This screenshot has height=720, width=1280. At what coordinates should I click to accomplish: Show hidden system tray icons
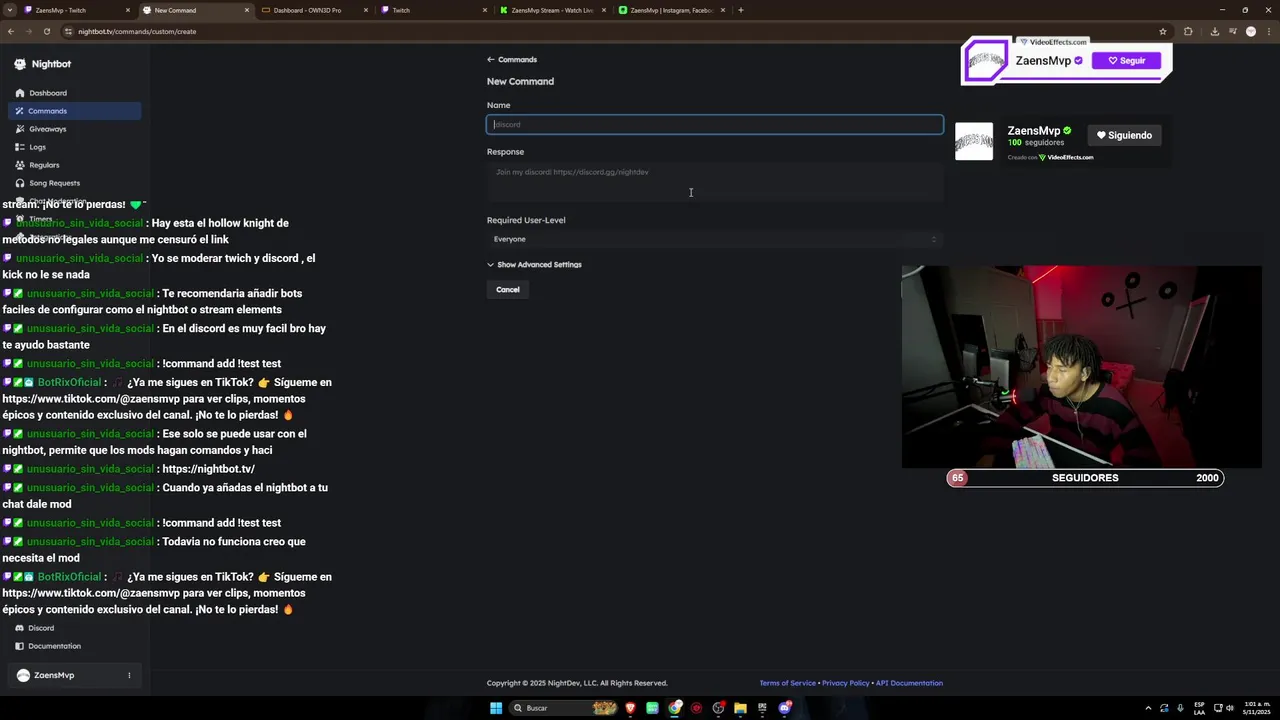pos(1146,708)
